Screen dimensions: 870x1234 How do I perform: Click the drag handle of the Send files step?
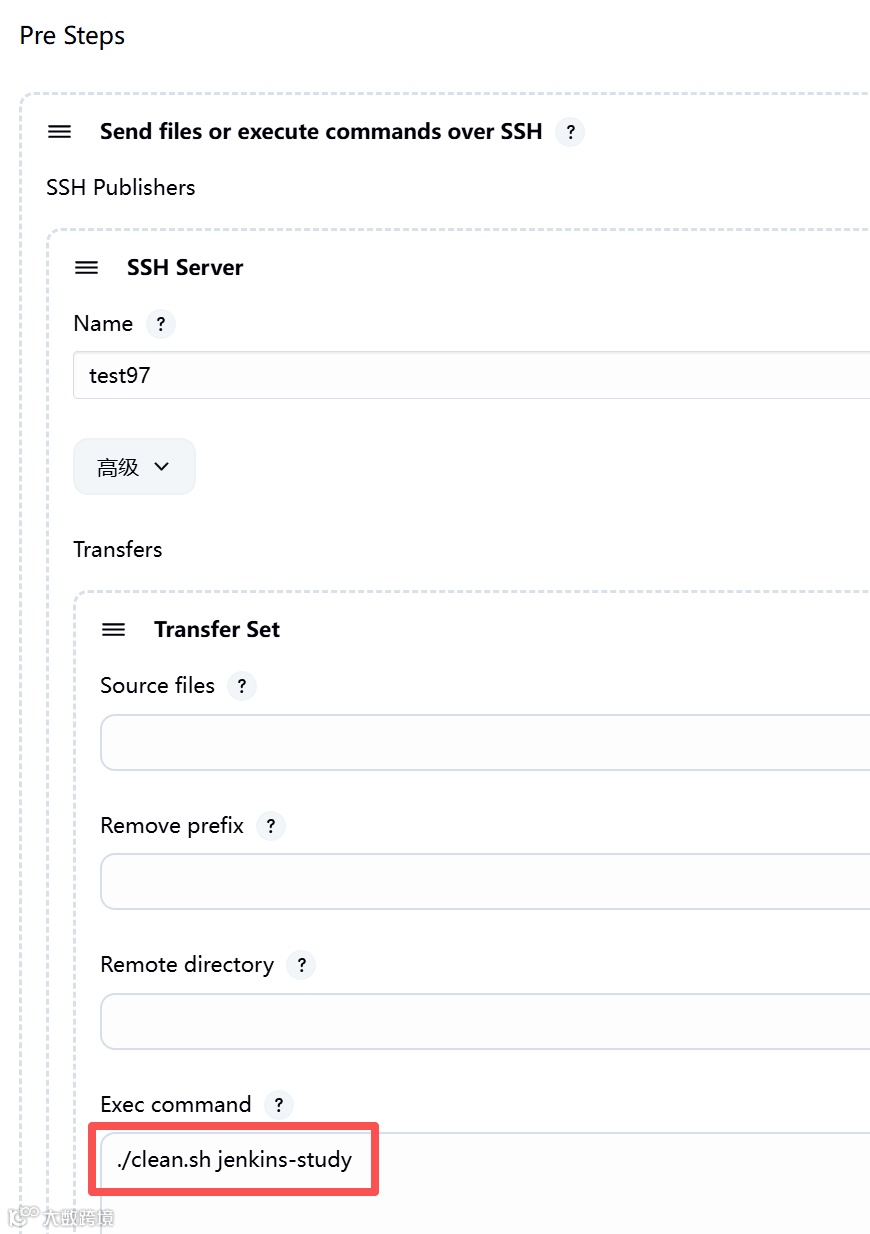60,132
